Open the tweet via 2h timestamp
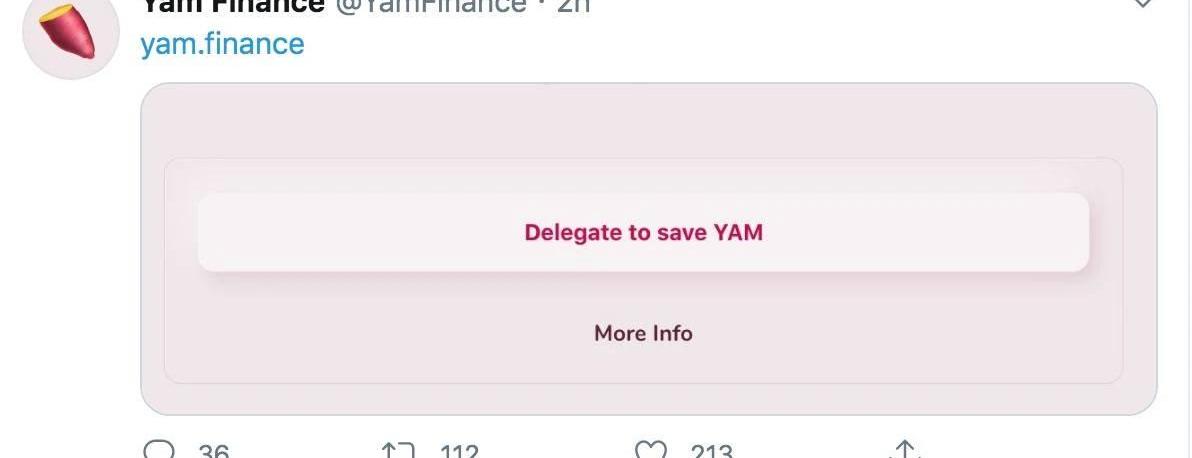 tap(574, 7)
